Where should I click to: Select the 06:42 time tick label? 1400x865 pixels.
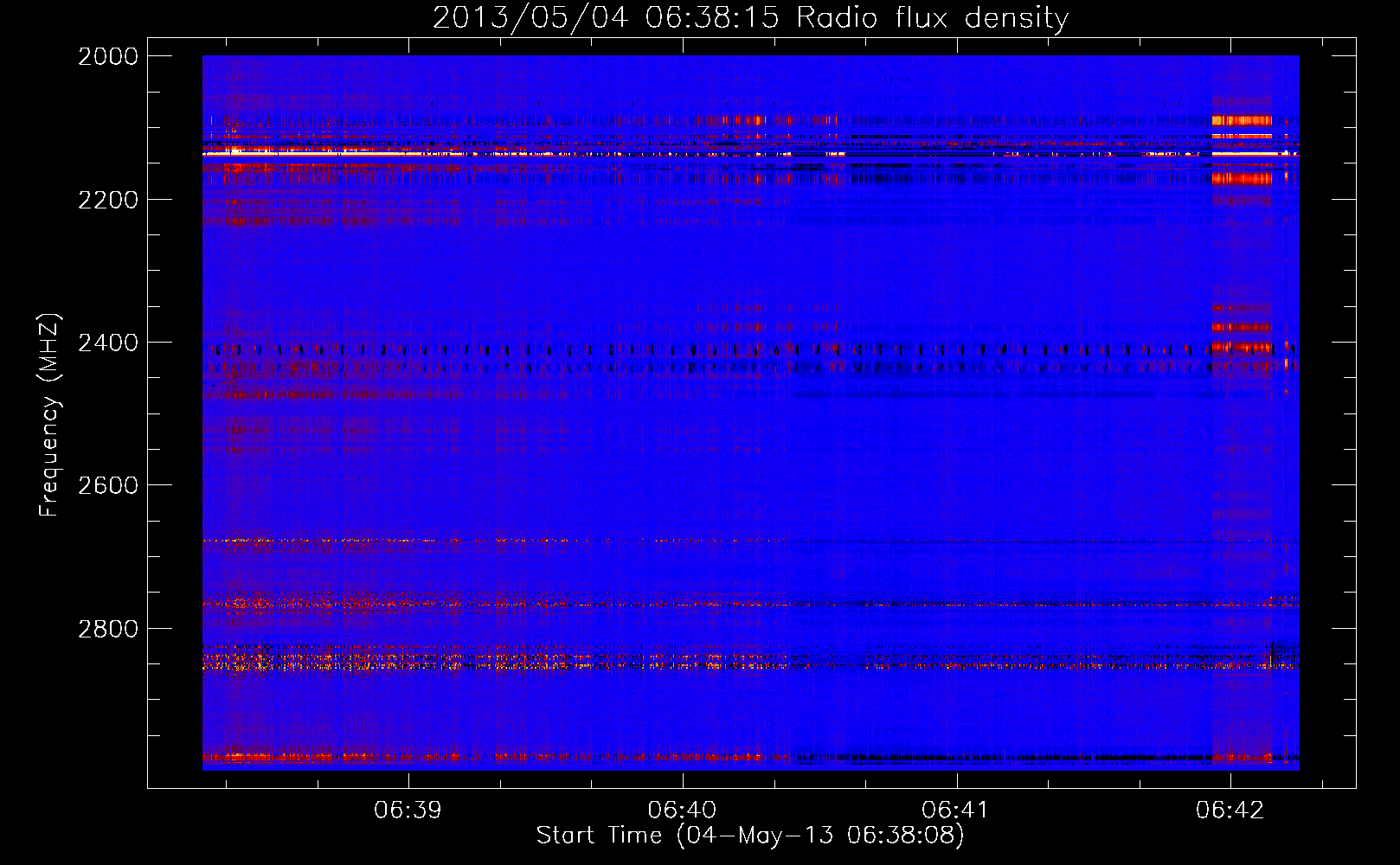(x=1230, y=810)
